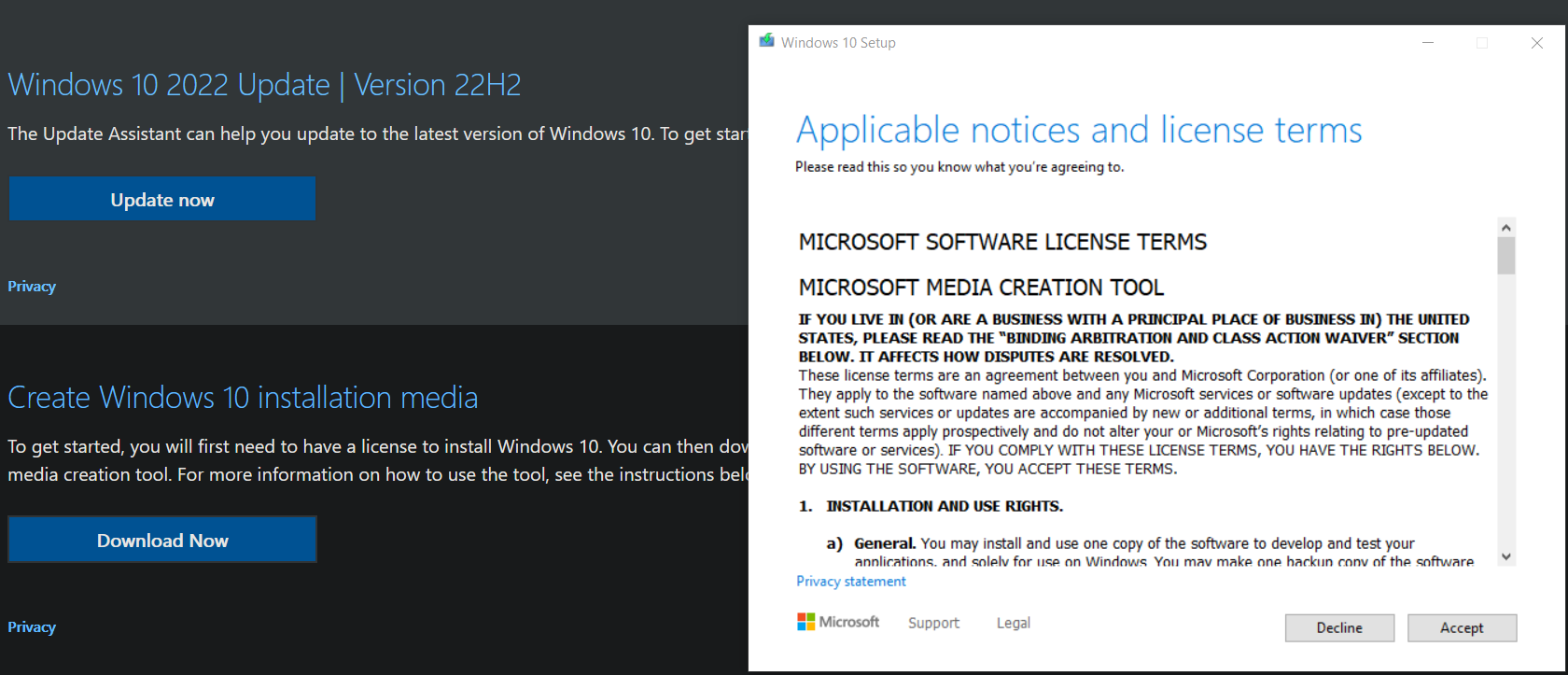
Task: Click the 'General.' clause label
Action: [x=885, y=543]
